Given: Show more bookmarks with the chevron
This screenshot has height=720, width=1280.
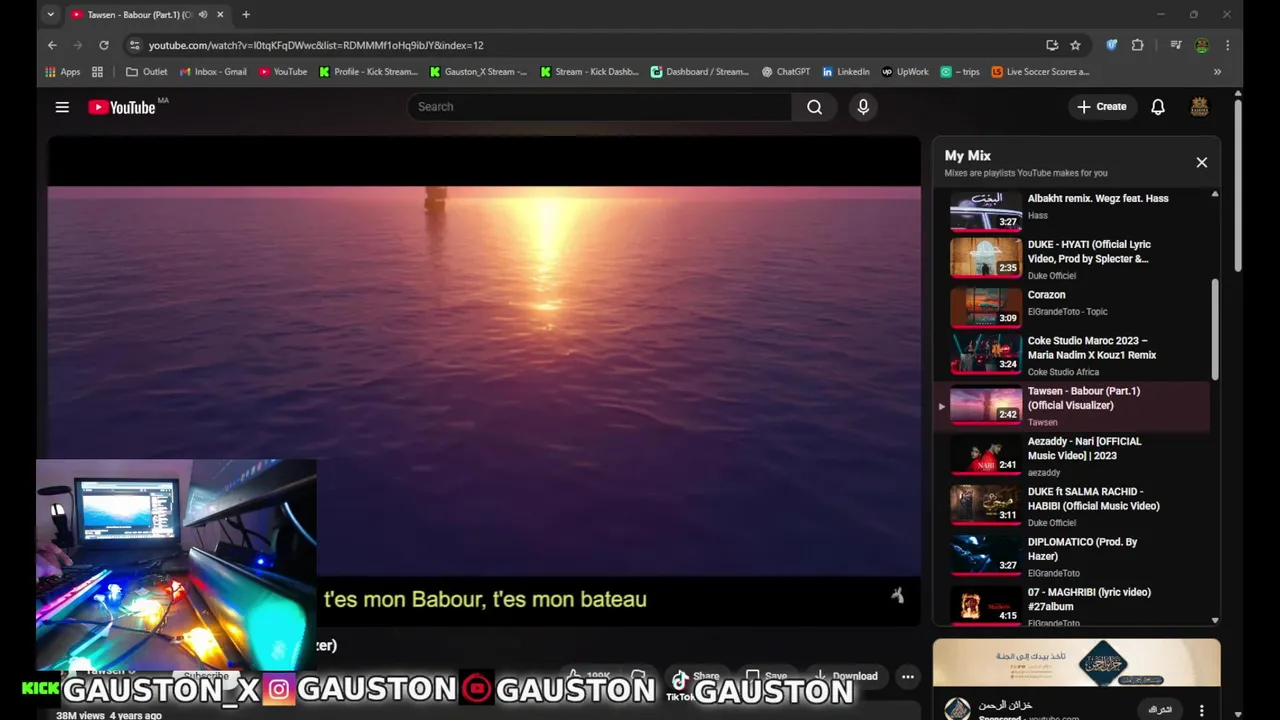Looking at the screenshot, I should (1217, 72).
